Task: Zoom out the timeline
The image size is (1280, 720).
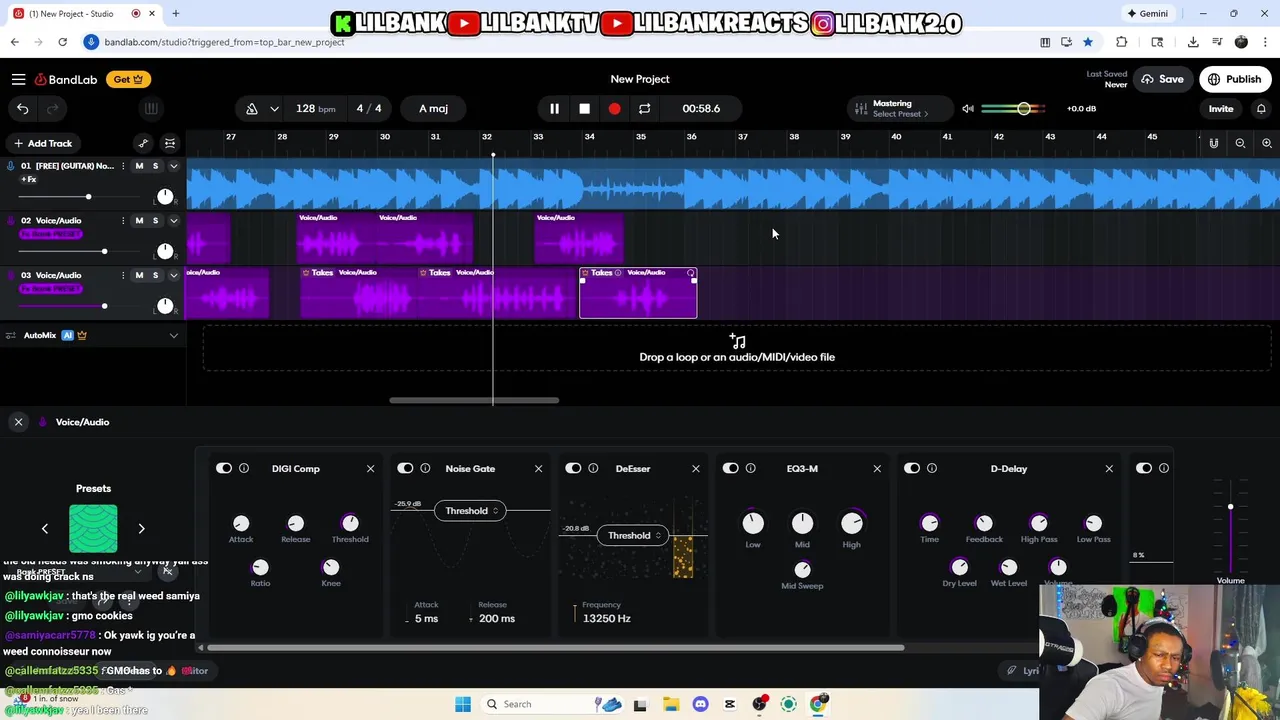Action: pos(1240,143)
